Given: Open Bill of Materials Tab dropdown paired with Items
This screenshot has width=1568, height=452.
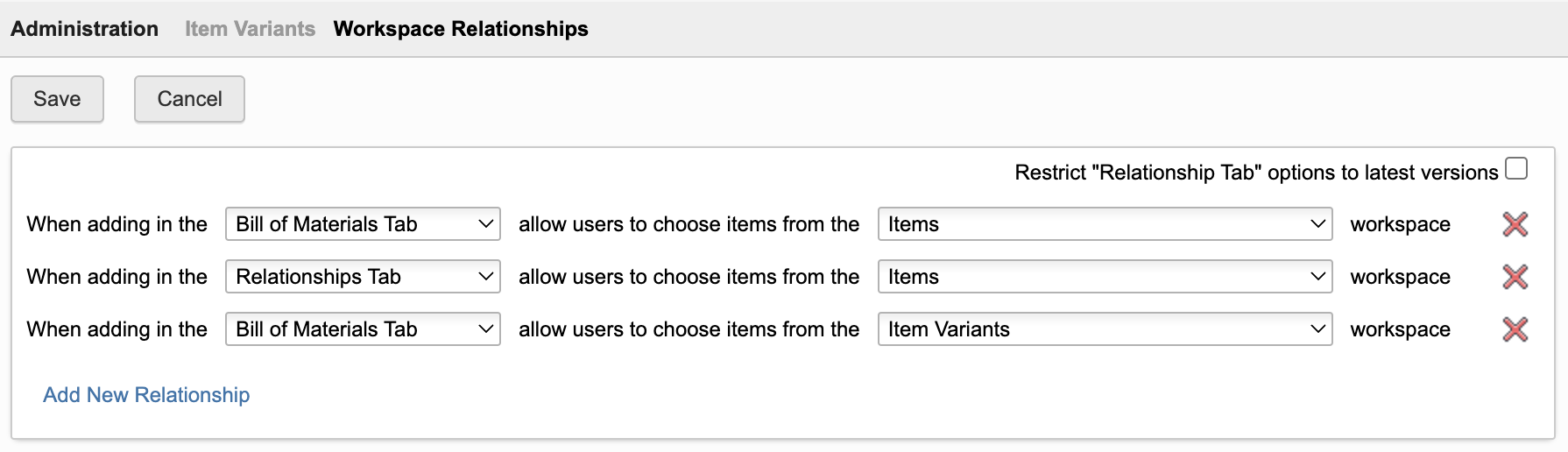Looking at the screenshot, I should [363, 224].
